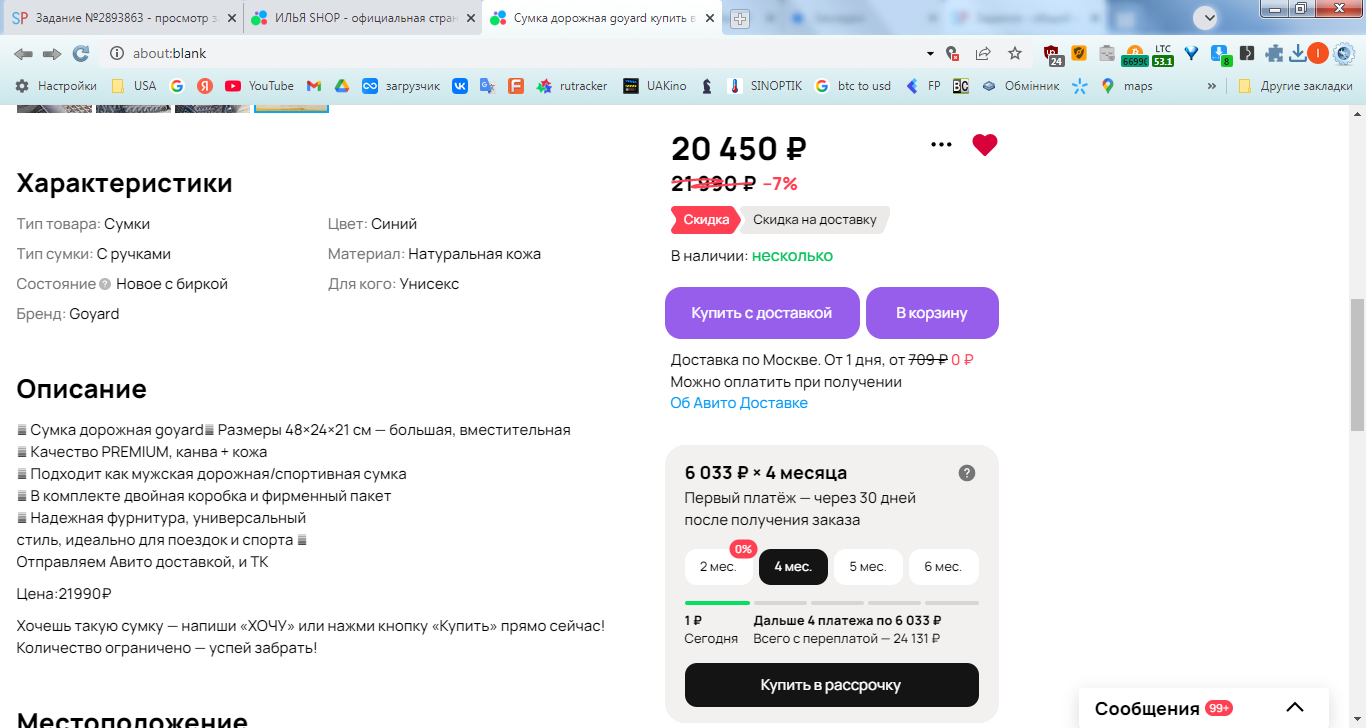Open the maps bookmark
Image resolution: width=1366 pixels, height=728 pixels.
(1127, 86)
